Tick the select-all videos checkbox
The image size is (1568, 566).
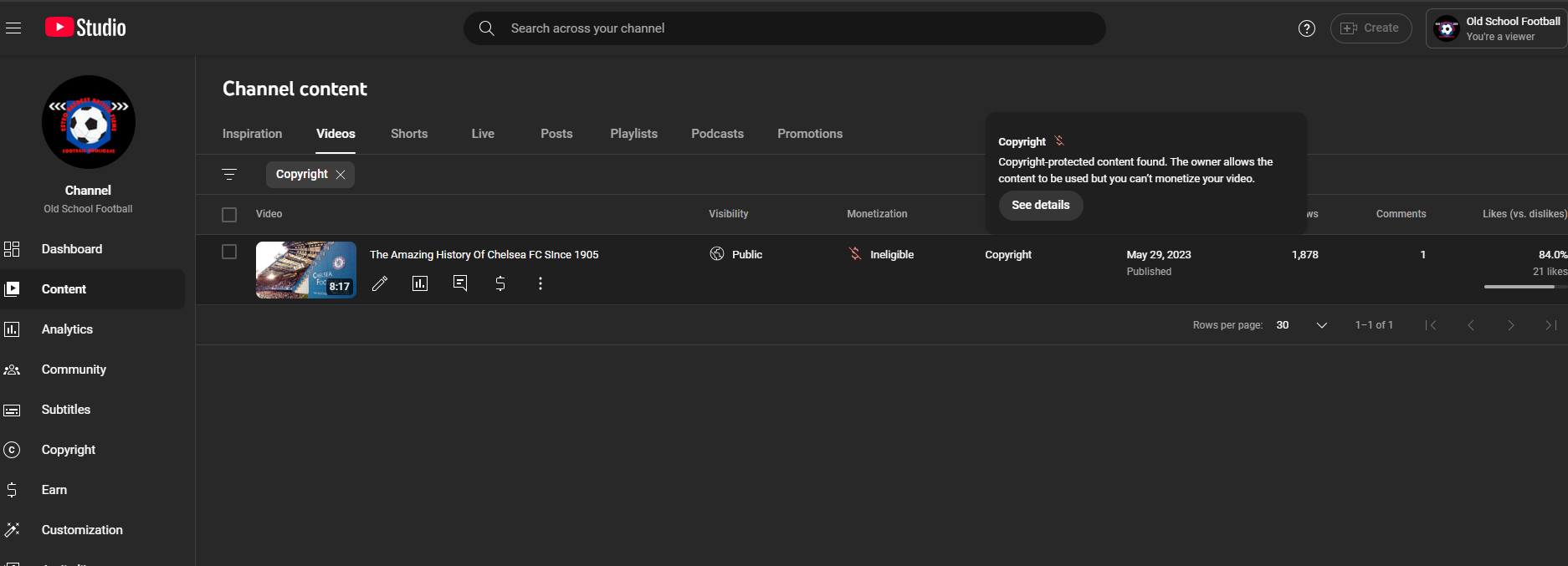229,215
